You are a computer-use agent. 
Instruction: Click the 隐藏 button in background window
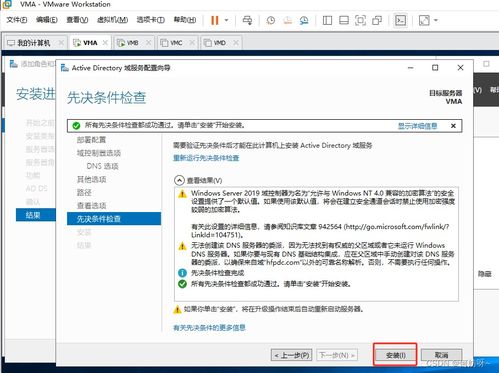click(x=485, y=274)
